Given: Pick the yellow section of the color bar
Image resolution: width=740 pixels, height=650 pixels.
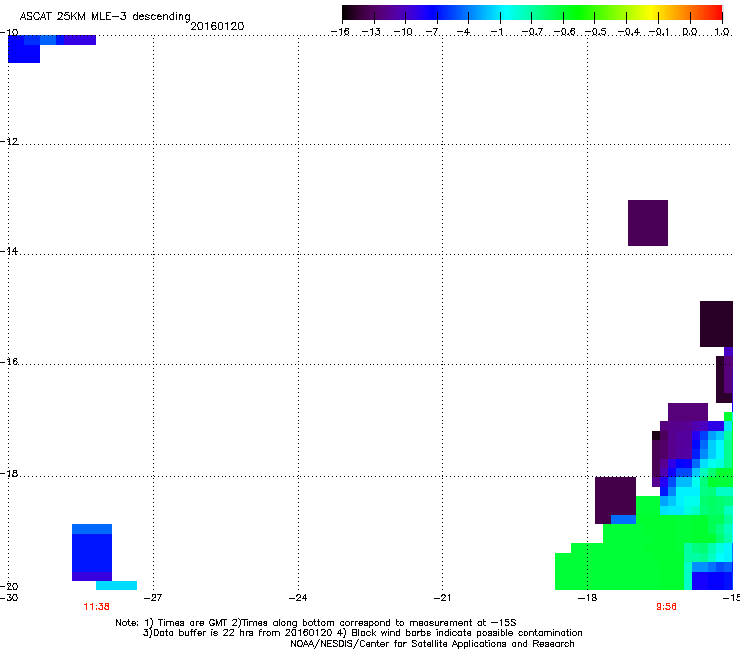Looking at the screenshot, I should pos(650,13).
